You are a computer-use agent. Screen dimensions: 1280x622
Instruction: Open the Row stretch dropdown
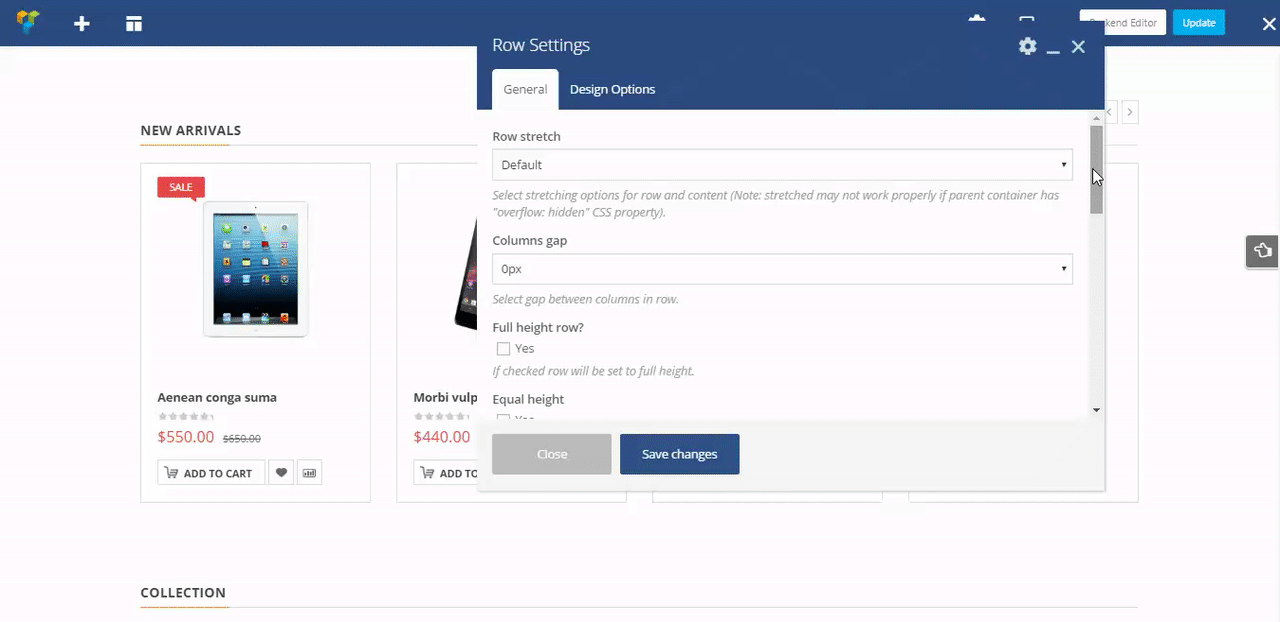[782, 165]
